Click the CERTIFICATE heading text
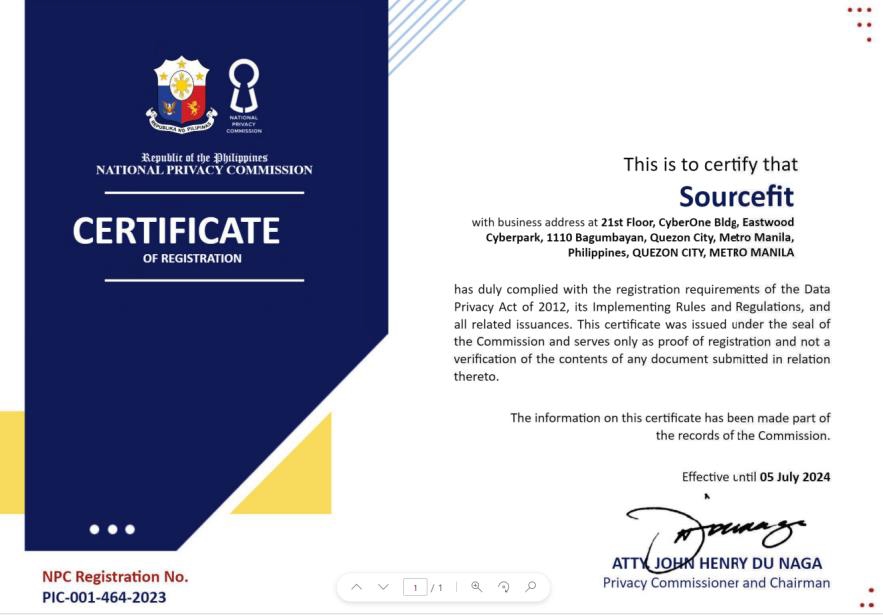This screenshot has height=615, width=883. [x=176, y=230]
